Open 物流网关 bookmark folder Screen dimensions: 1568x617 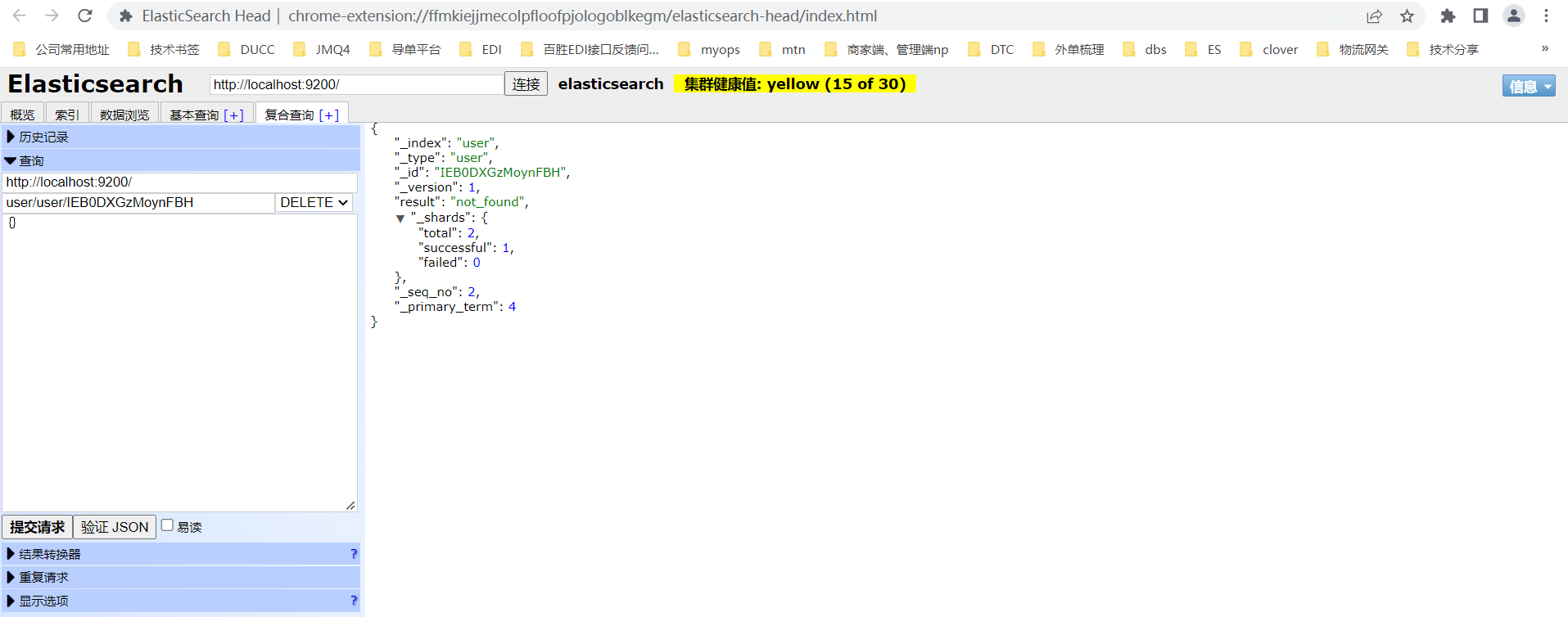pos(1353,50)
